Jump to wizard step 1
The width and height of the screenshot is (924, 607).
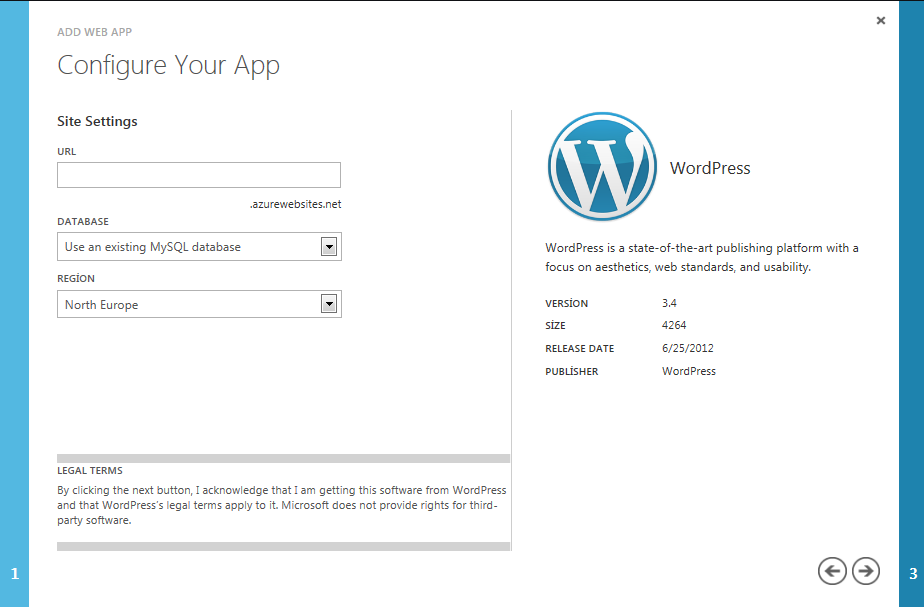pos(14,573)
